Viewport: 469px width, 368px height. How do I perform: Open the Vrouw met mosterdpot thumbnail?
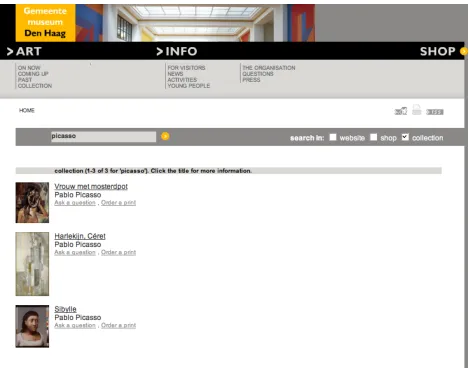32,202
